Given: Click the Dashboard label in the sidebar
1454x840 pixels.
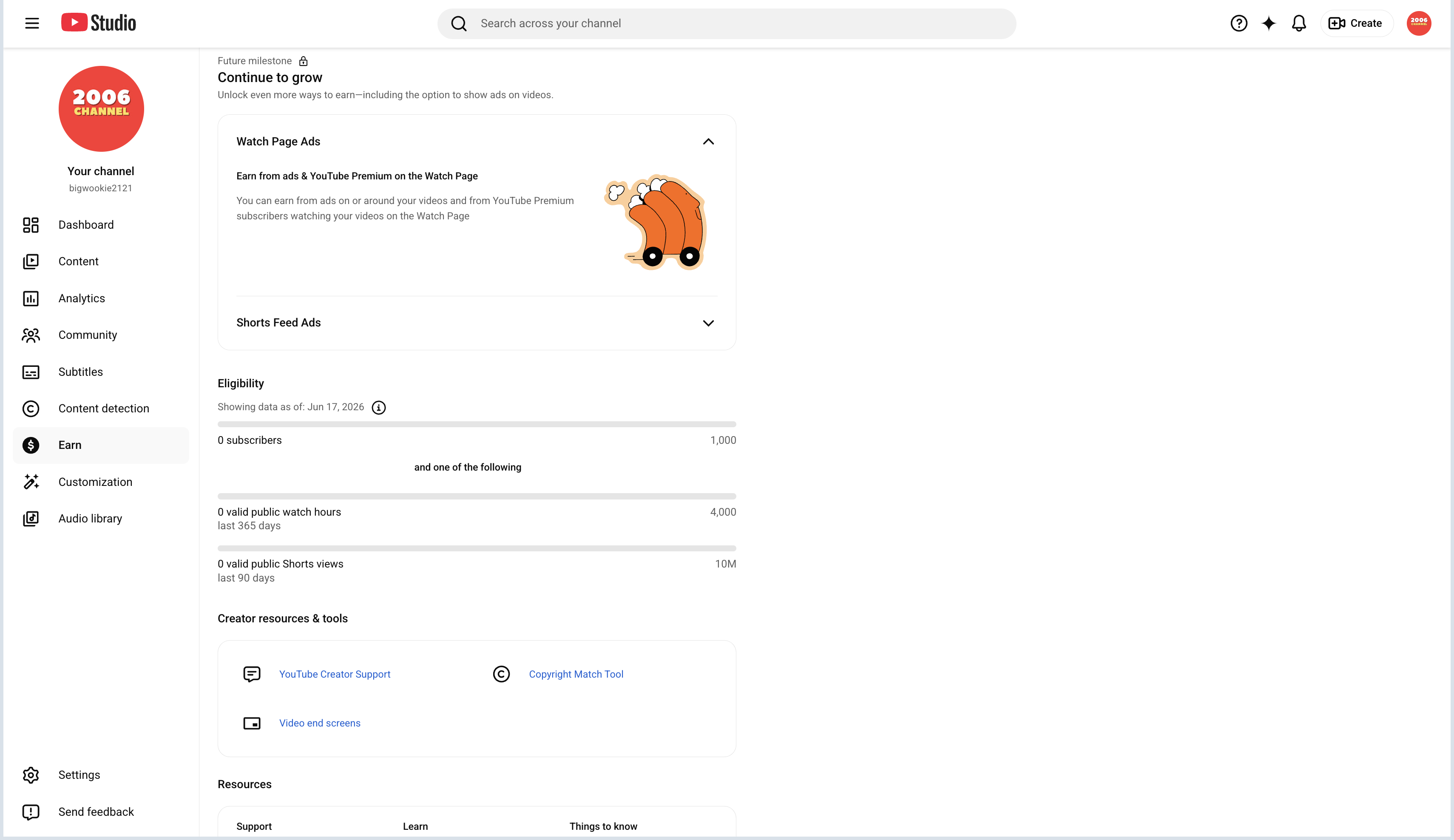Looking at the screenshot, I should pyautogui.click(x=86, y=225).
